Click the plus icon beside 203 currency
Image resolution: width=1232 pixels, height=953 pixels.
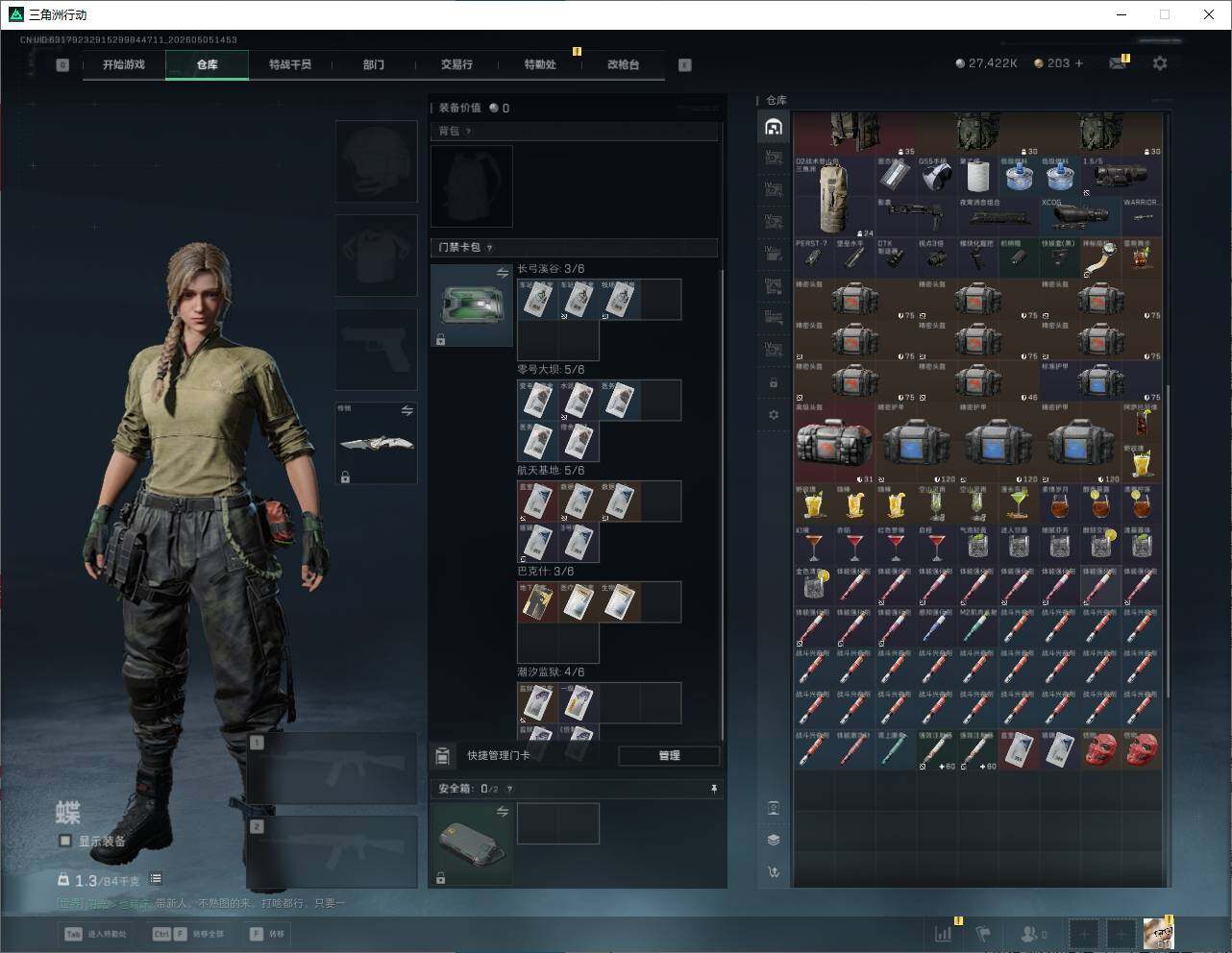coord(1079,63)
